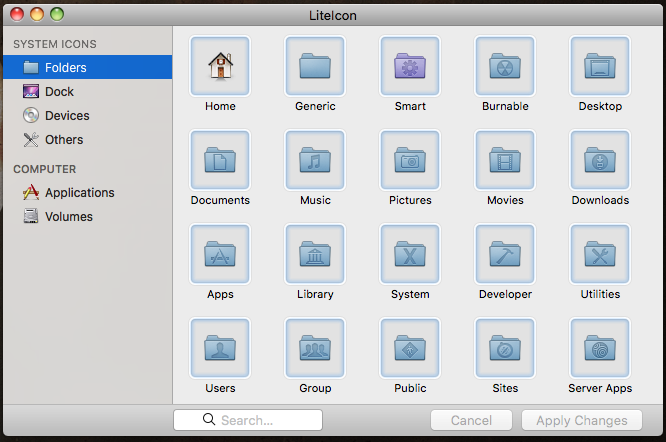Pick the Sites folder icon

pyautogui.click(x=505, y=348)
